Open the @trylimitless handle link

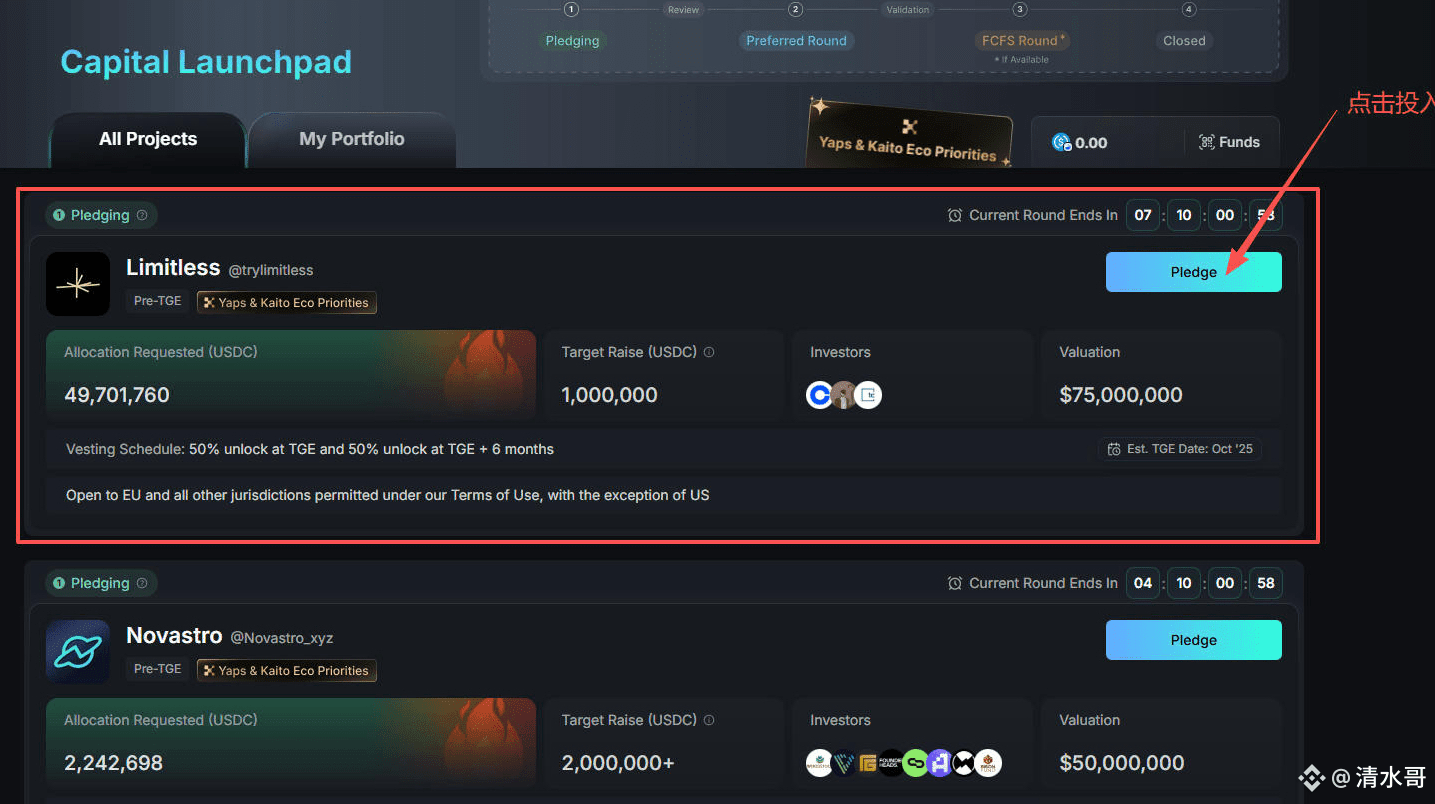[271, 270]
